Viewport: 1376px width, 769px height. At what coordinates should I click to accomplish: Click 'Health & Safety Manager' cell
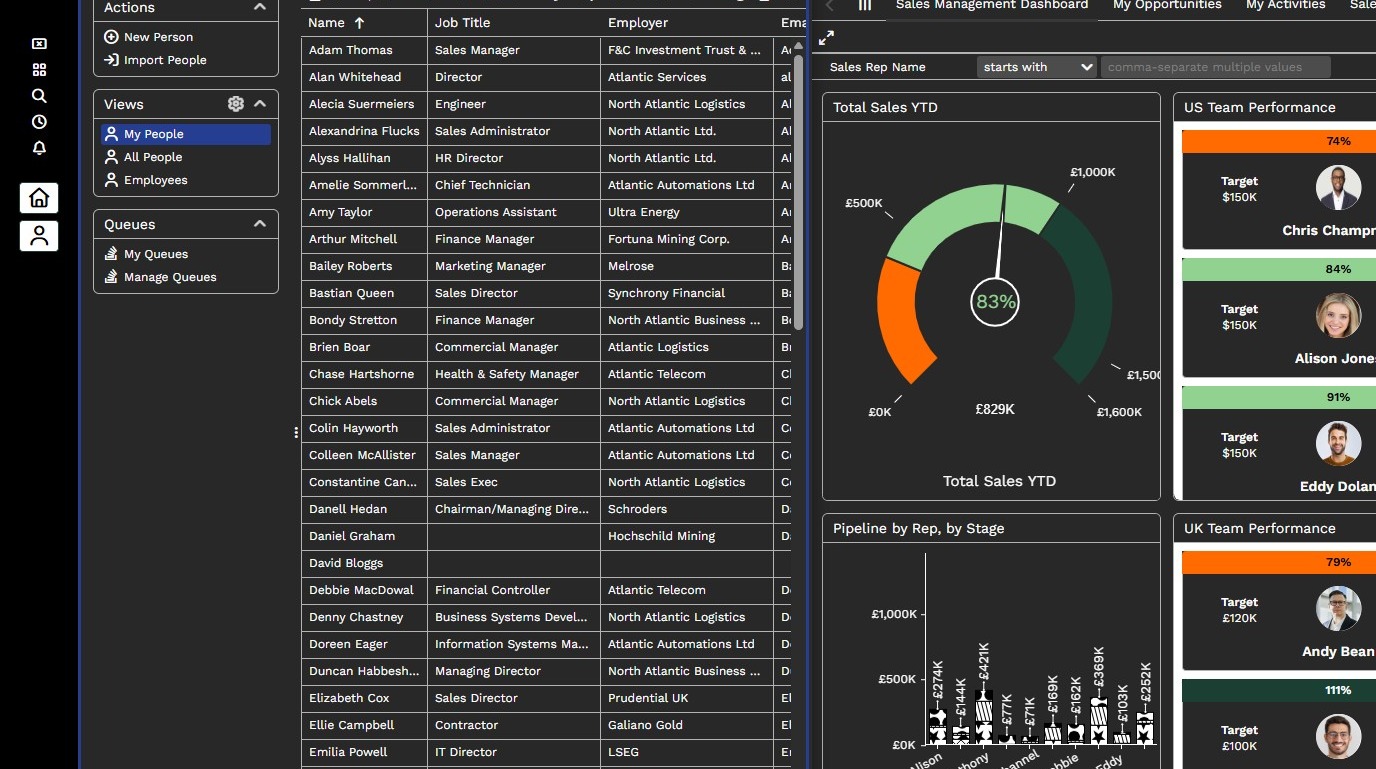[x=514, y=374]
